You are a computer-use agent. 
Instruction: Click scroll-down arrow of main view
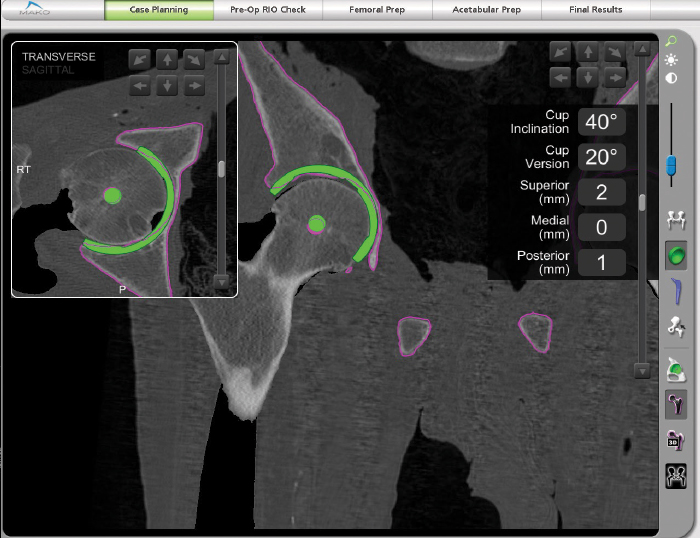pos(642,370)
